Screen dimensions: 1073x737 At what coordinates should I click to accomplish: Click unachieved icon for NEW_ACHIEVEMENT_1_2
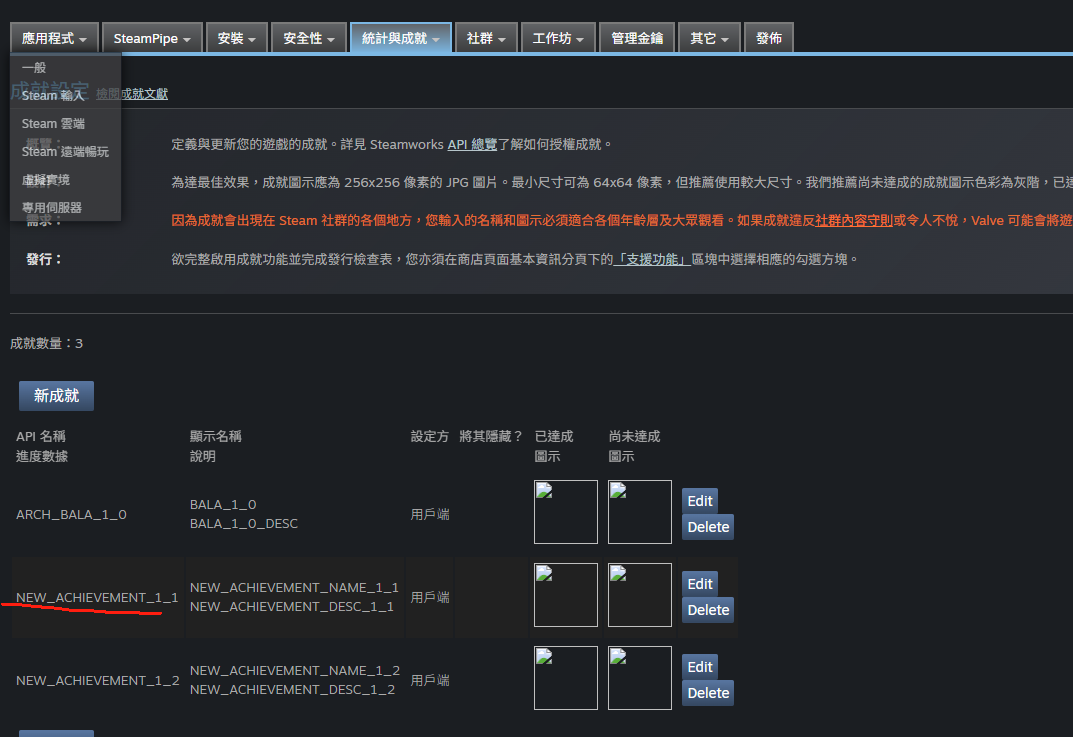[640, 678]
